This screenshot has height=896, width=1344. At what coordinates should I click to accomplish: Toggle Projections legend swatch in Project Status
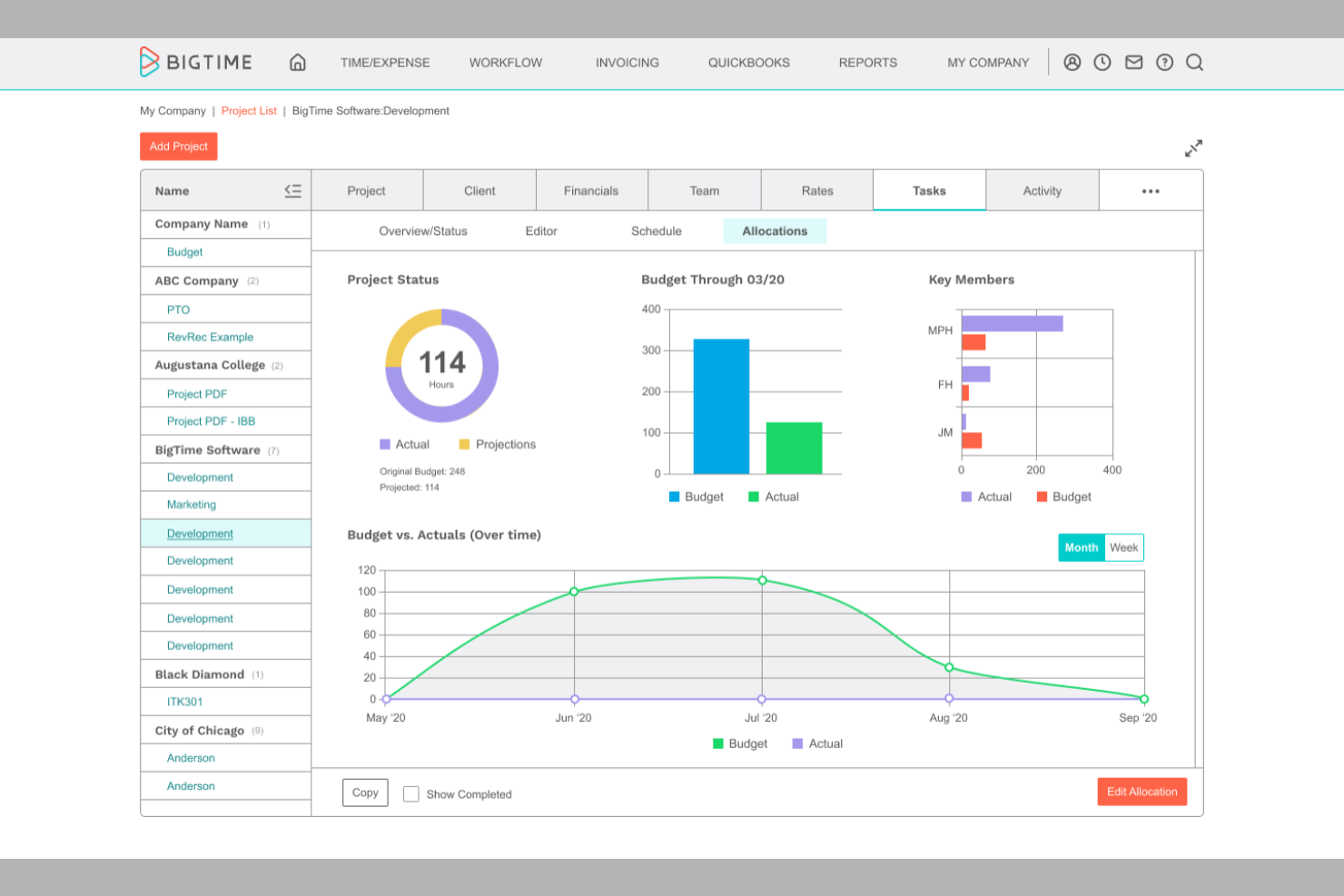[x=464, y=444]
